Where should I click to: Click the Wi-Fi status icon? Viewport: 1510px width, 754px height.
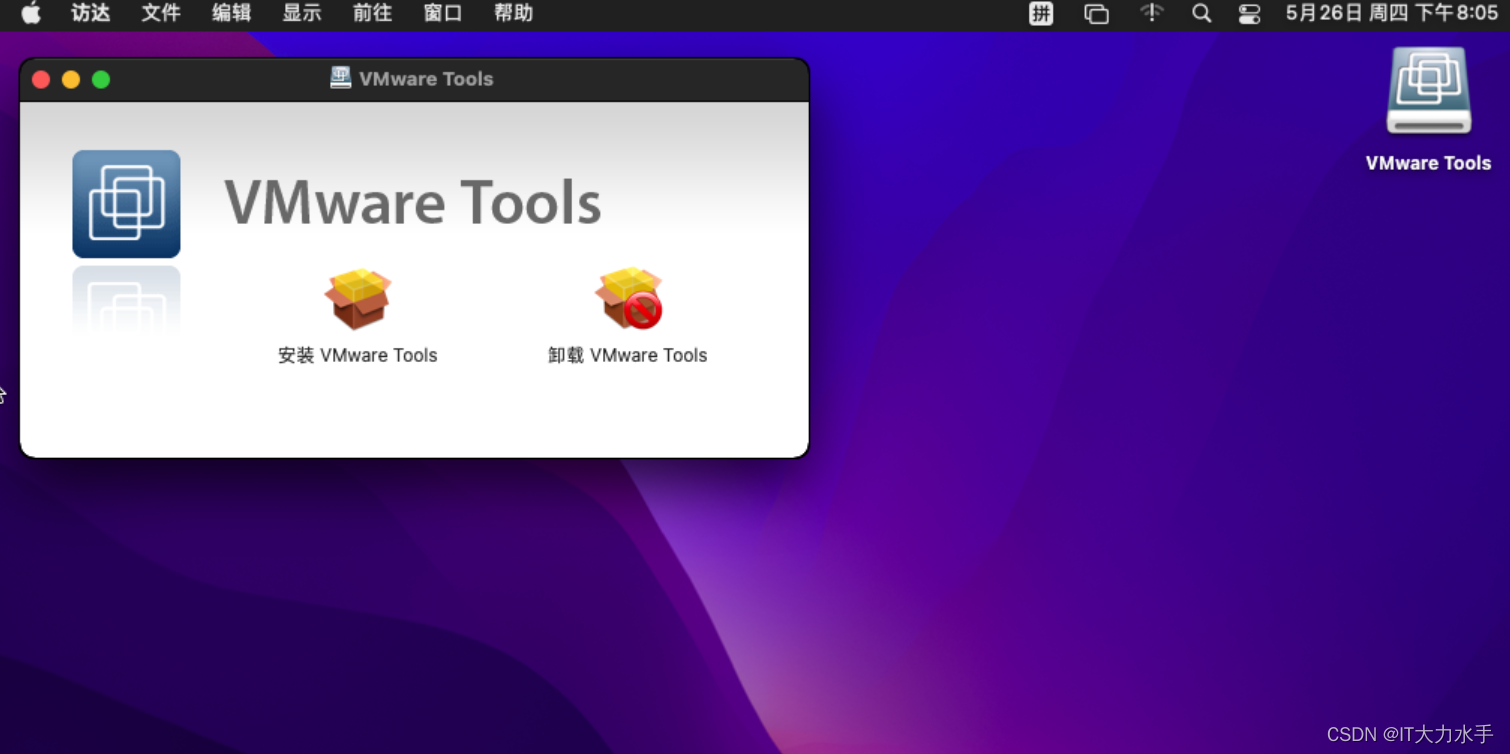tap(1151, 14)
